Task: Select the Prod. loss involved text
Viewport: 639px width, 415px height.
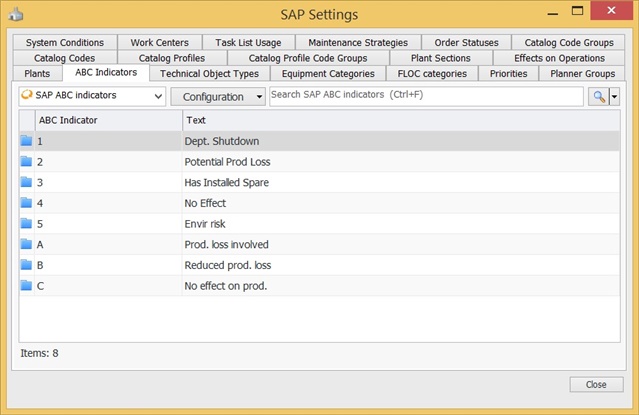Action: pos(227,245)
